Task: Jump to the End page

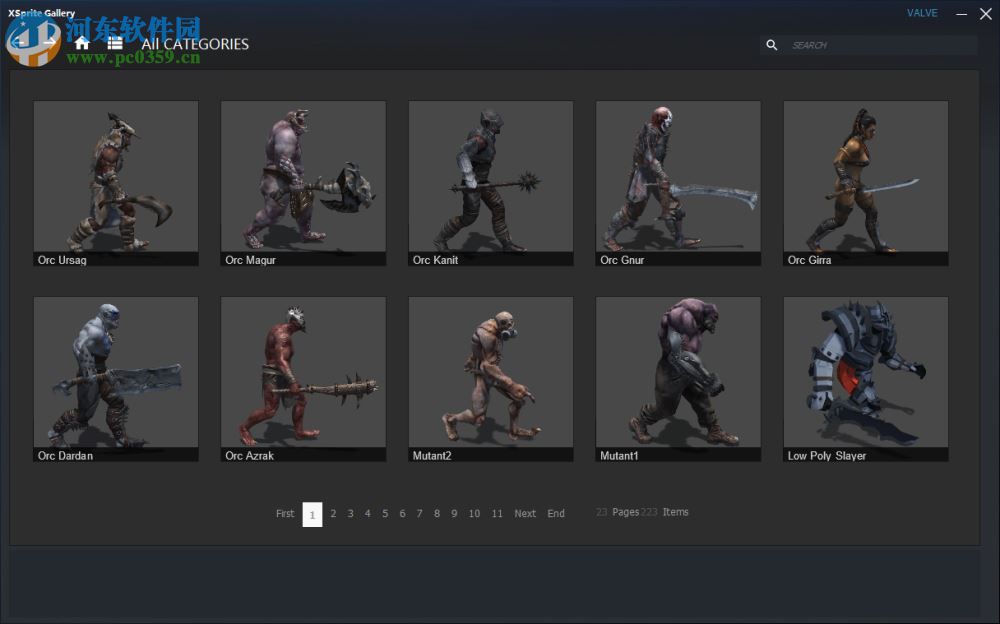Action: [x=556, y=514]
